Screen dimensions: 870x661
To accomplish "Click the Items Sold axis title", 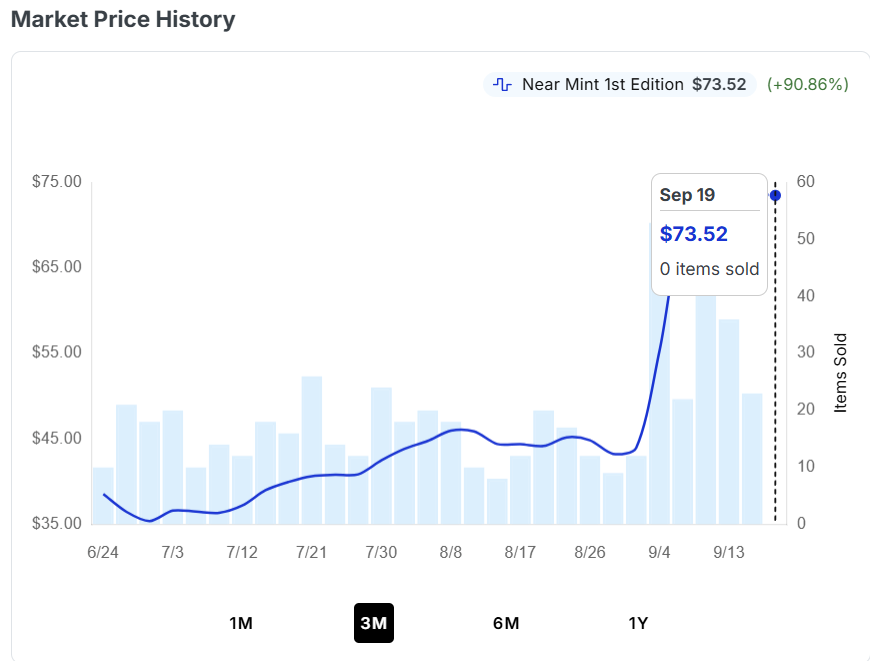I will pos(841,373).
